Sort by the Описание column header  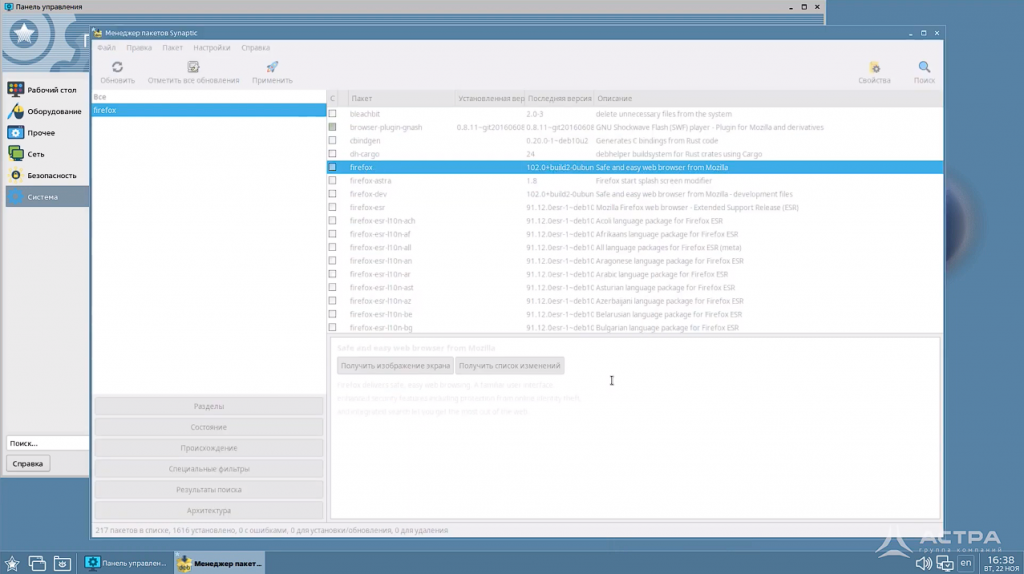click(x=768, y=99)
